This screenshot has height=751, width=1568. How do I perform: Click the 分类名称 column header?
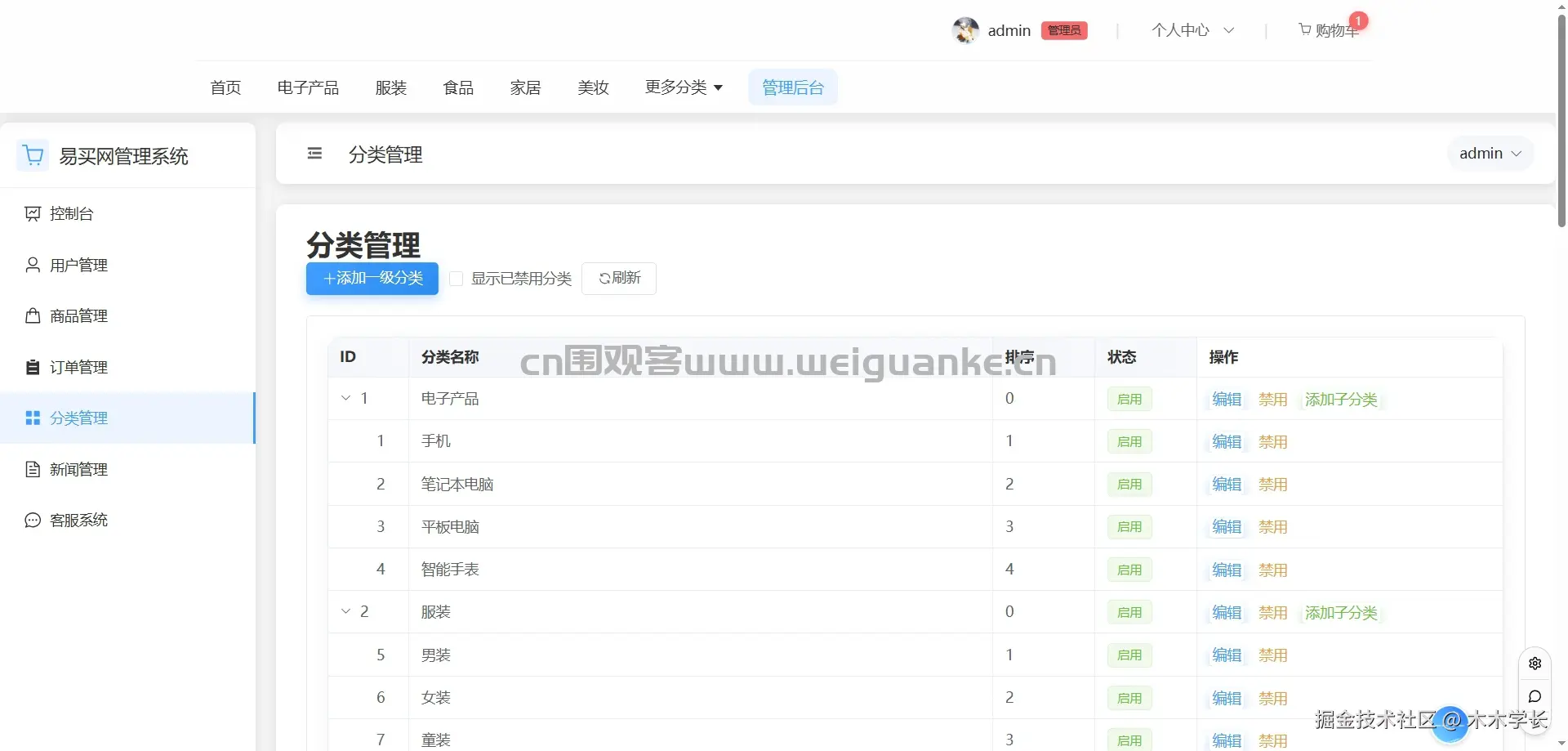tap(450, 357)
